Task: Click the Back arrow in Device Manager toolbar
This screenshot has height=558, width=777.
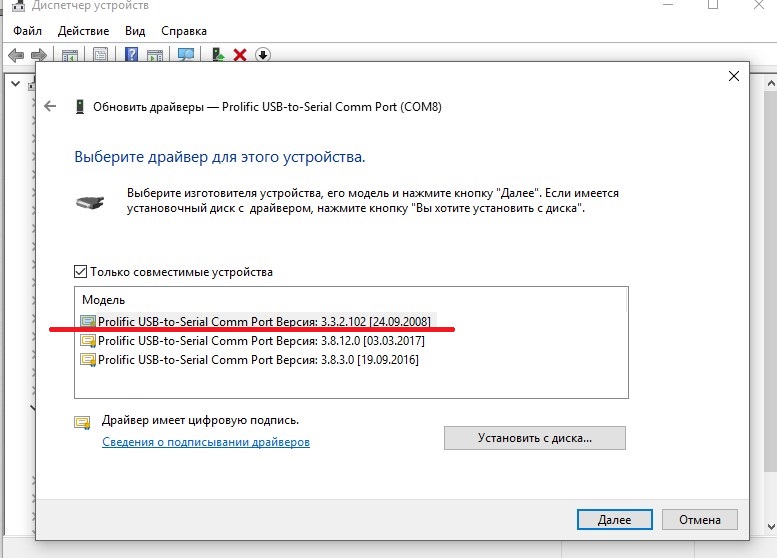Action: pyautogui.click(x=16, y=55)
